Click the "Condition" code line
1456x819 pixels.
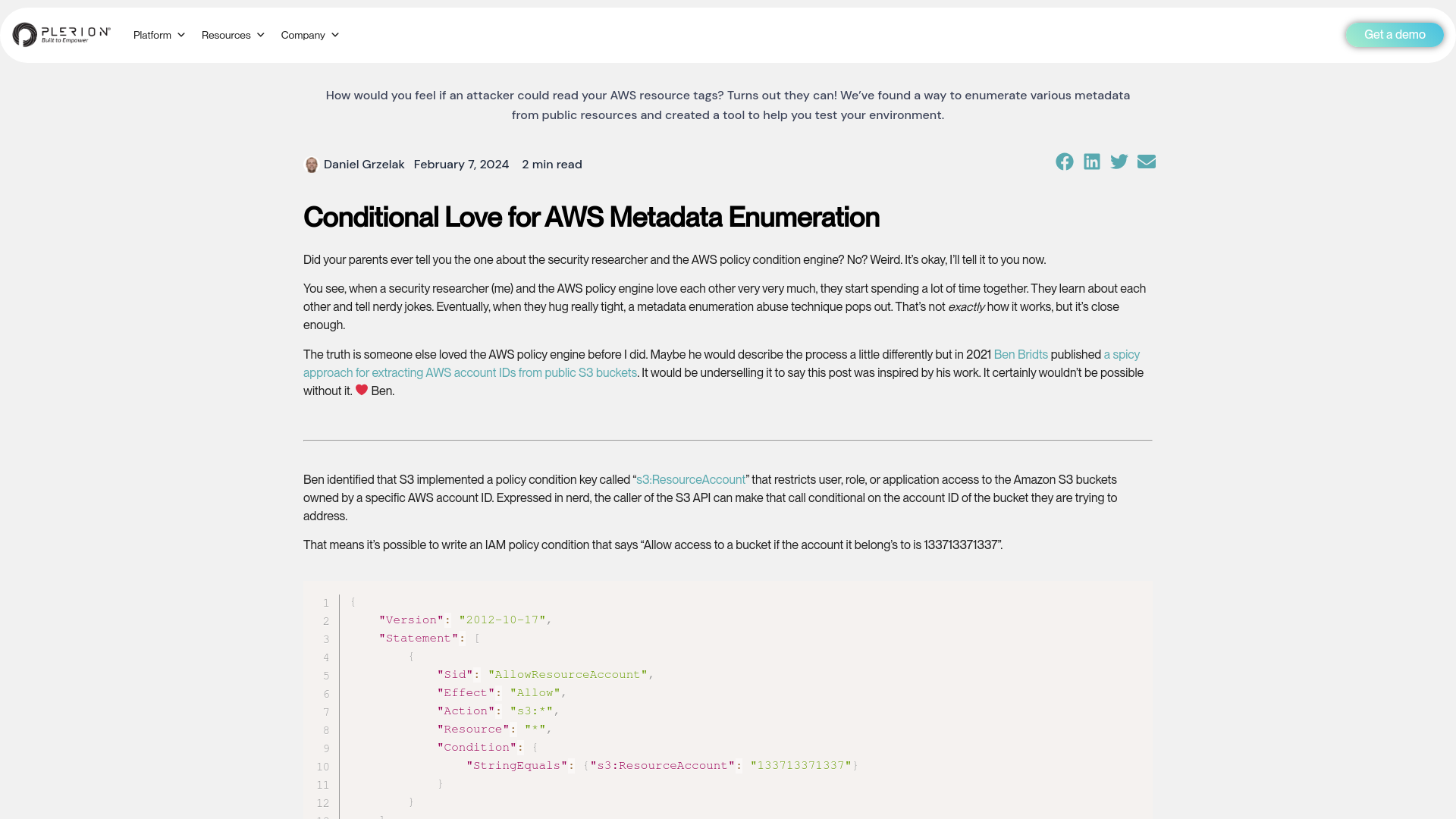click(487, 748)
